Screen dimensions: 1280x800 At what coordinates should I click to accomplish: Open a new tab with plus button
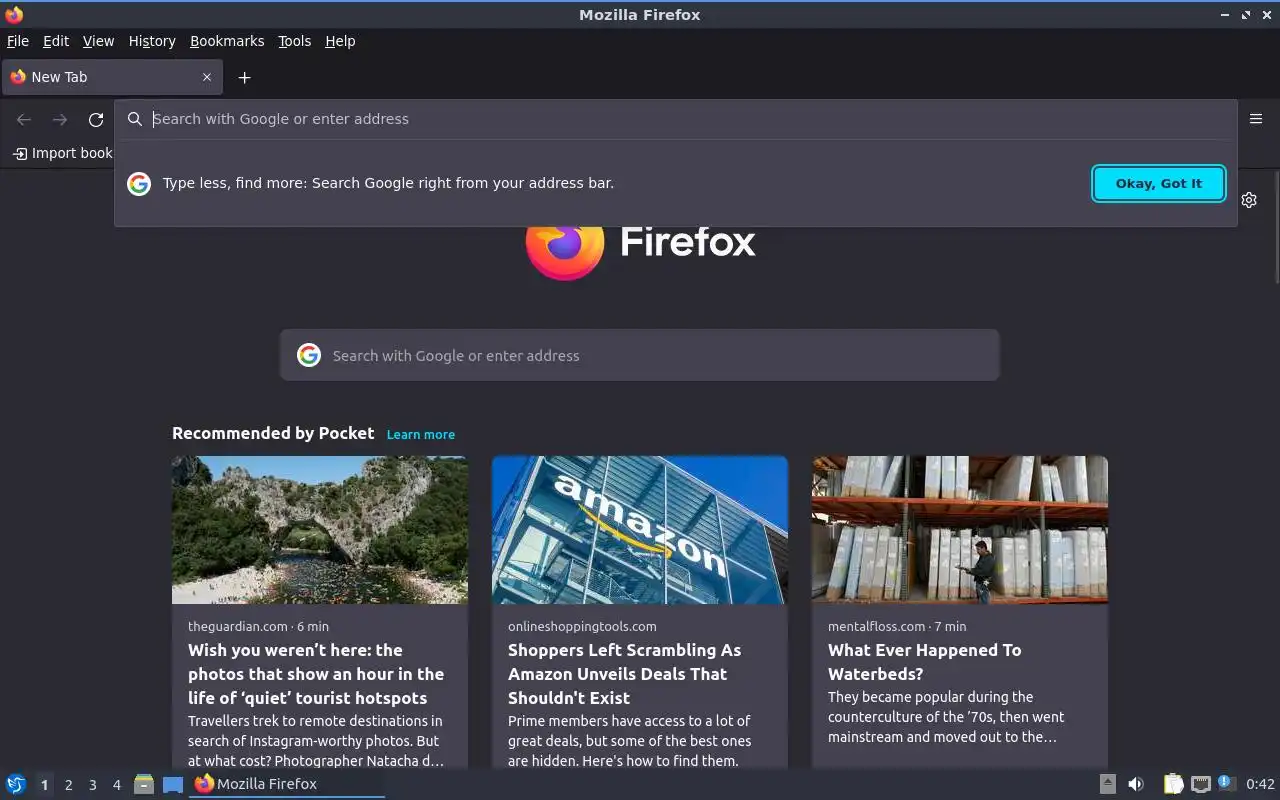(x=244, y=77)
